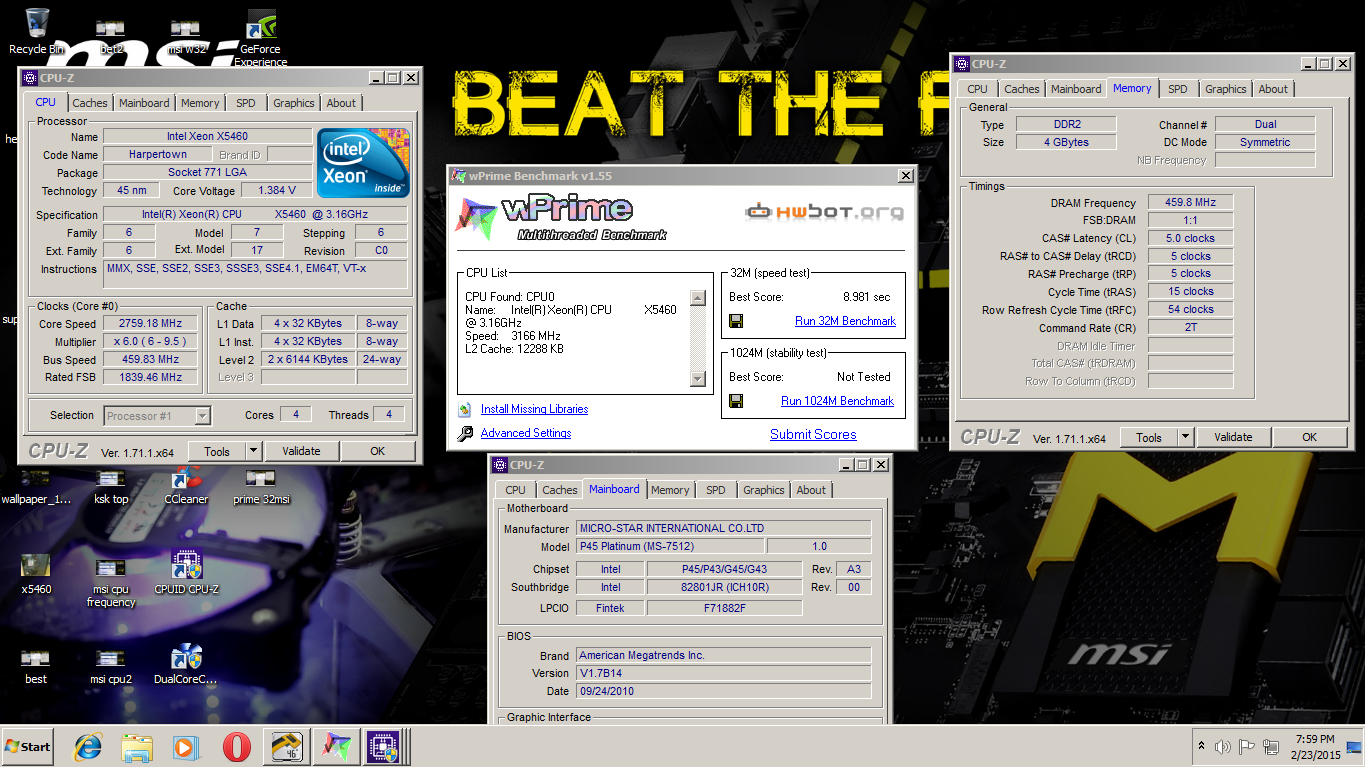Open the Recycle Bin desktop icon
The height and width of the screenshot is (767, 1365).
point(37,31)
